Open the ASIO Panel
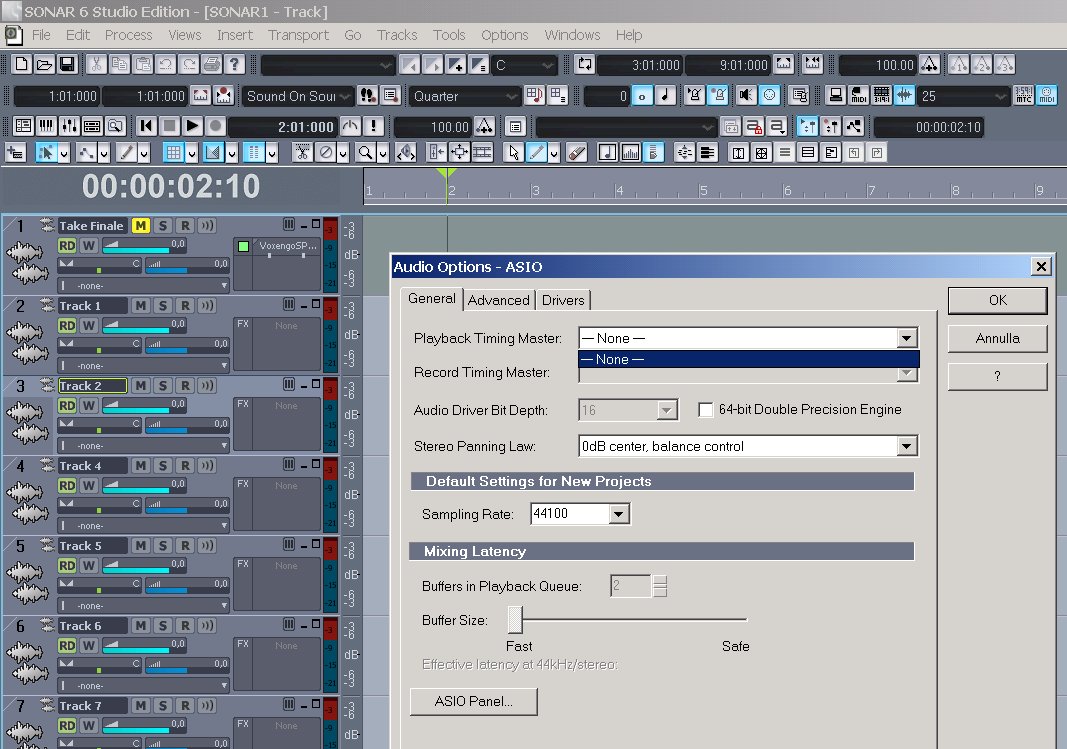Screen dimensions: 1067x749 [x=474, y=701]
